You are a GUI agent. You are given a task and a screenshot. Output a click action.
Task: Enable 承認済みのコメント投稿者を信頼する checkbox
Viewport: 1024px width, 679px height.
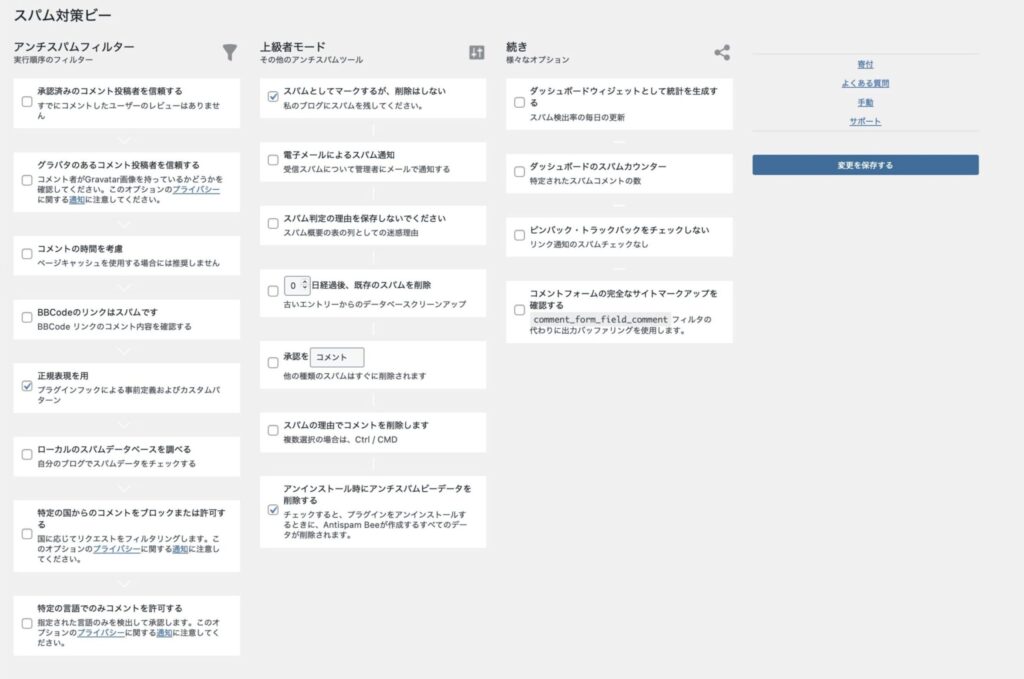(x=27, y=102)
